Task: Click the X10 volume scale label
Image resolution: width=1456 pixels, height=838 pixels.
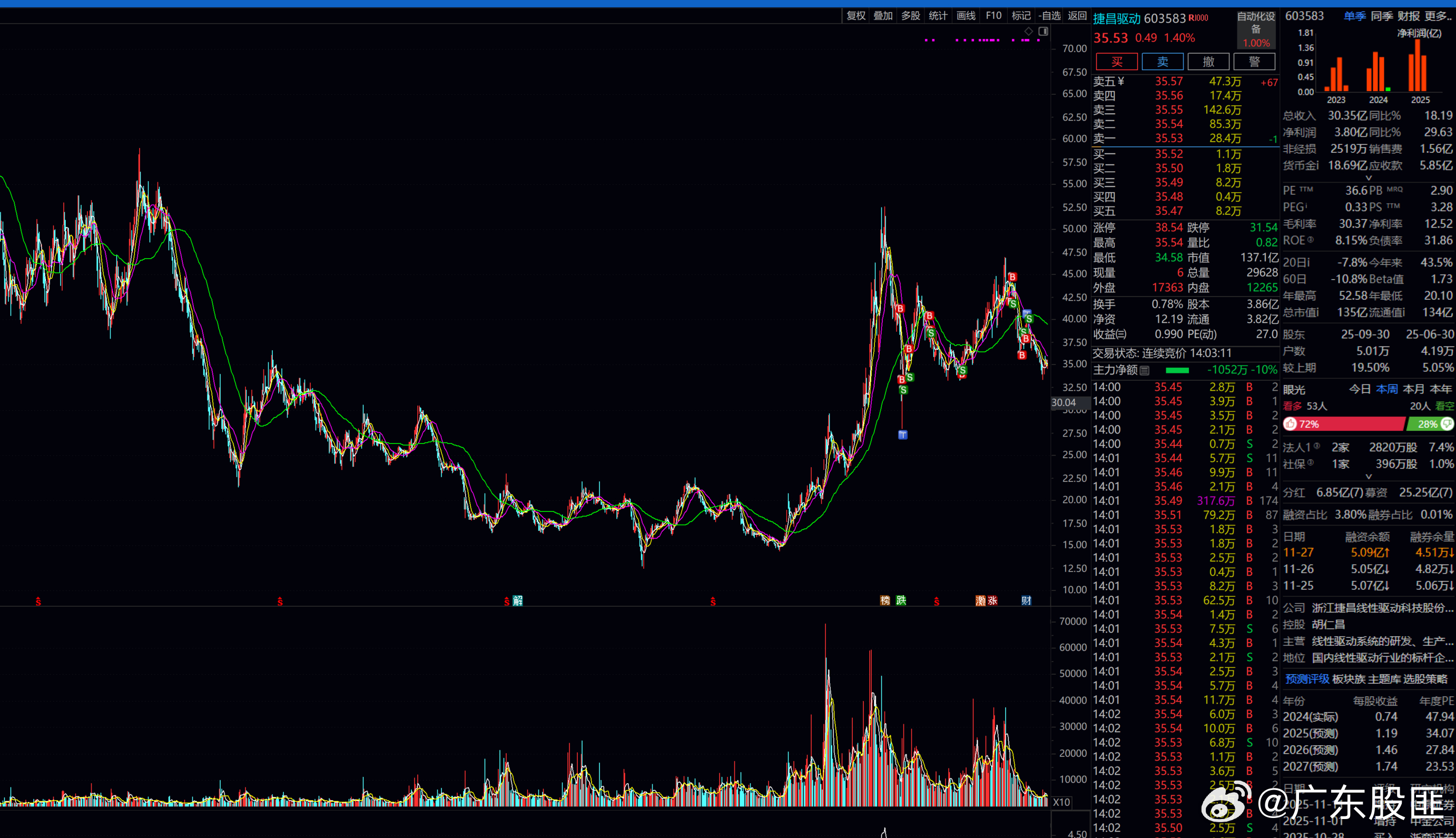Action: 1061,802
